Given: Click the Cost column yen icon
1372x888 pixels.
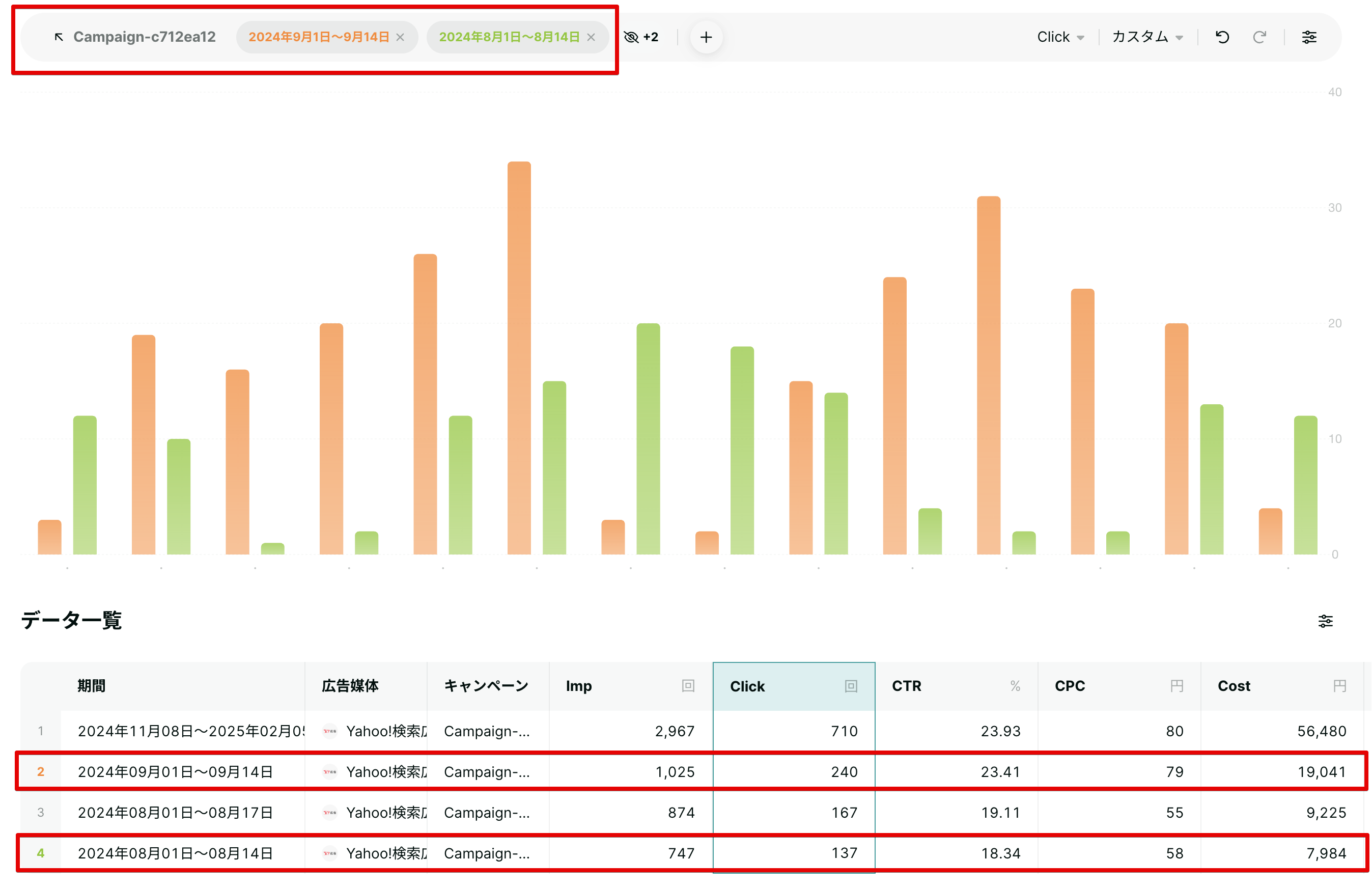Looking at the screenshot, I should click(x=1340, y=686).
